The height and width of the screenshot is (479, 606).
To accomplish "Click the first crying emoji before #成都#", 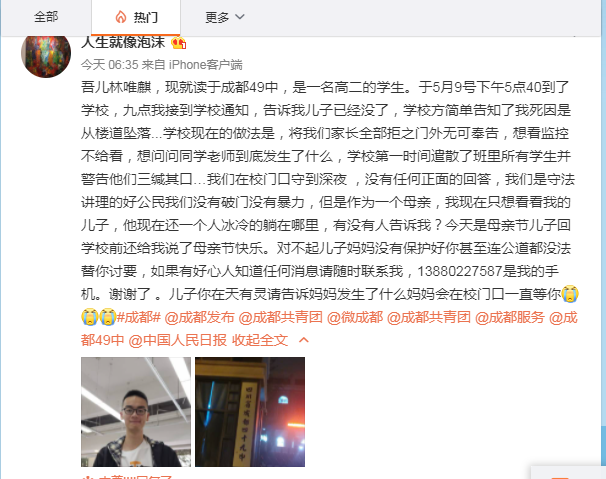I will tap(89, 317).
